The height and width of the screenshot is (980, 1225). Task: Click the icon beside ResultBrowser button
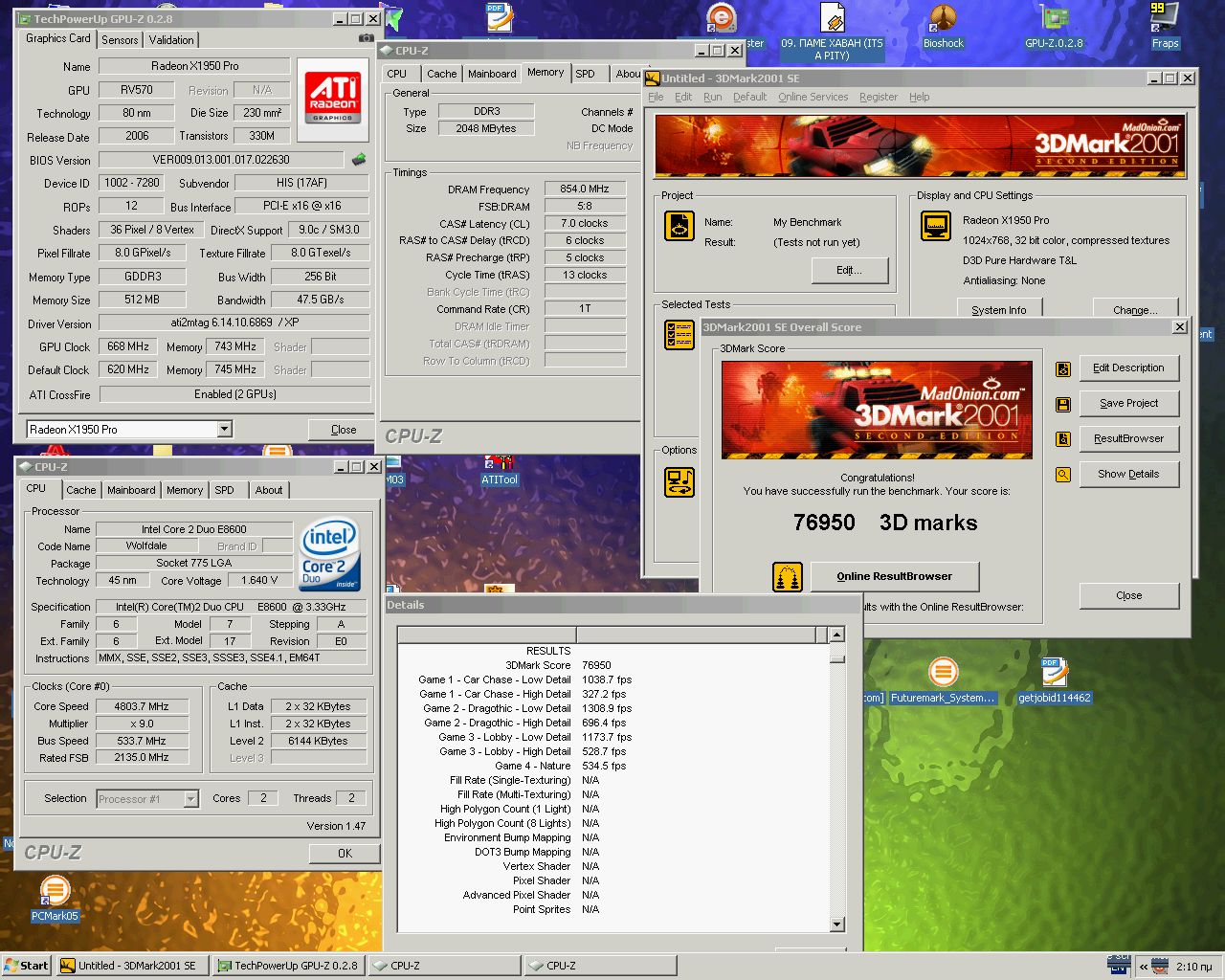click(x=1062, y=439)
